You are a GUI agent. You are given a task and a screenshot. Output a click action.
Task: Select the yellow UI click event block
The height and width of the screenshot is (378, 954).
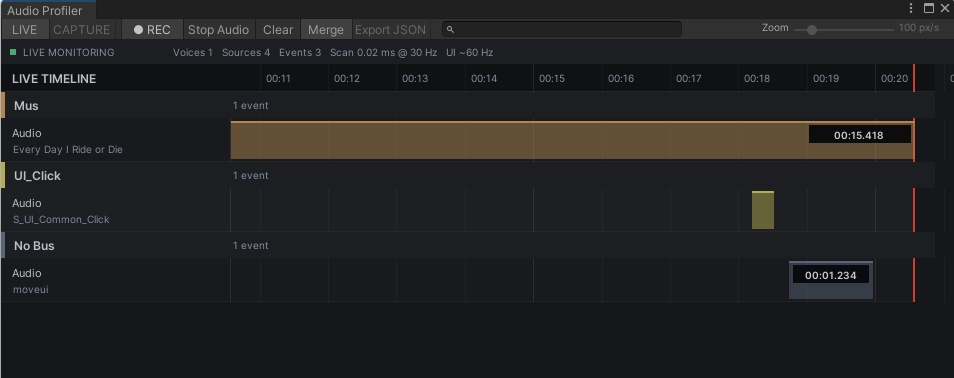763,210
